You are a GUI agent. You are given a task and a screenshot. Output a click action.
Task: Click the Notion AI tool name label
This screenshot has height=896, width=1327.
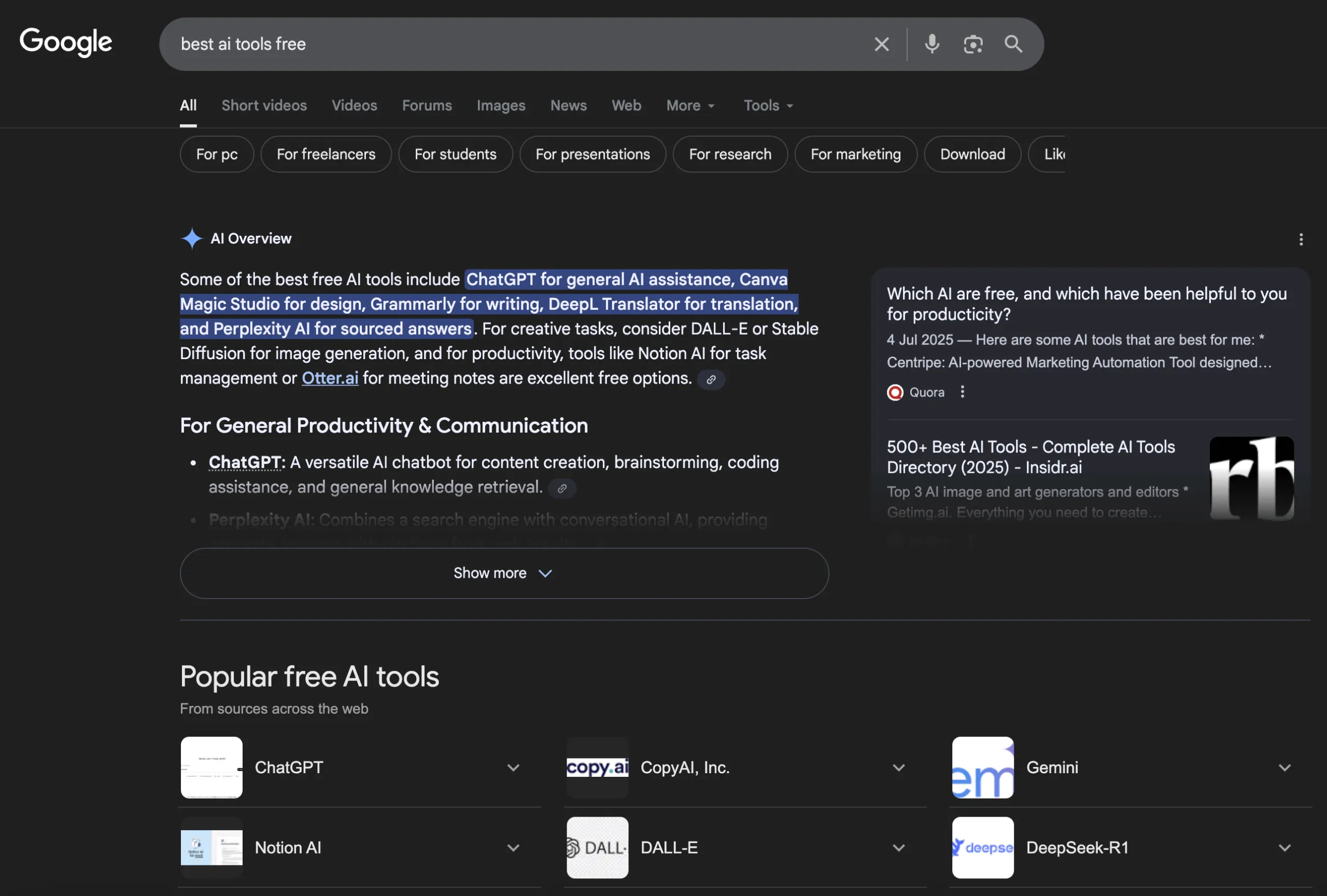coord(288,847)
